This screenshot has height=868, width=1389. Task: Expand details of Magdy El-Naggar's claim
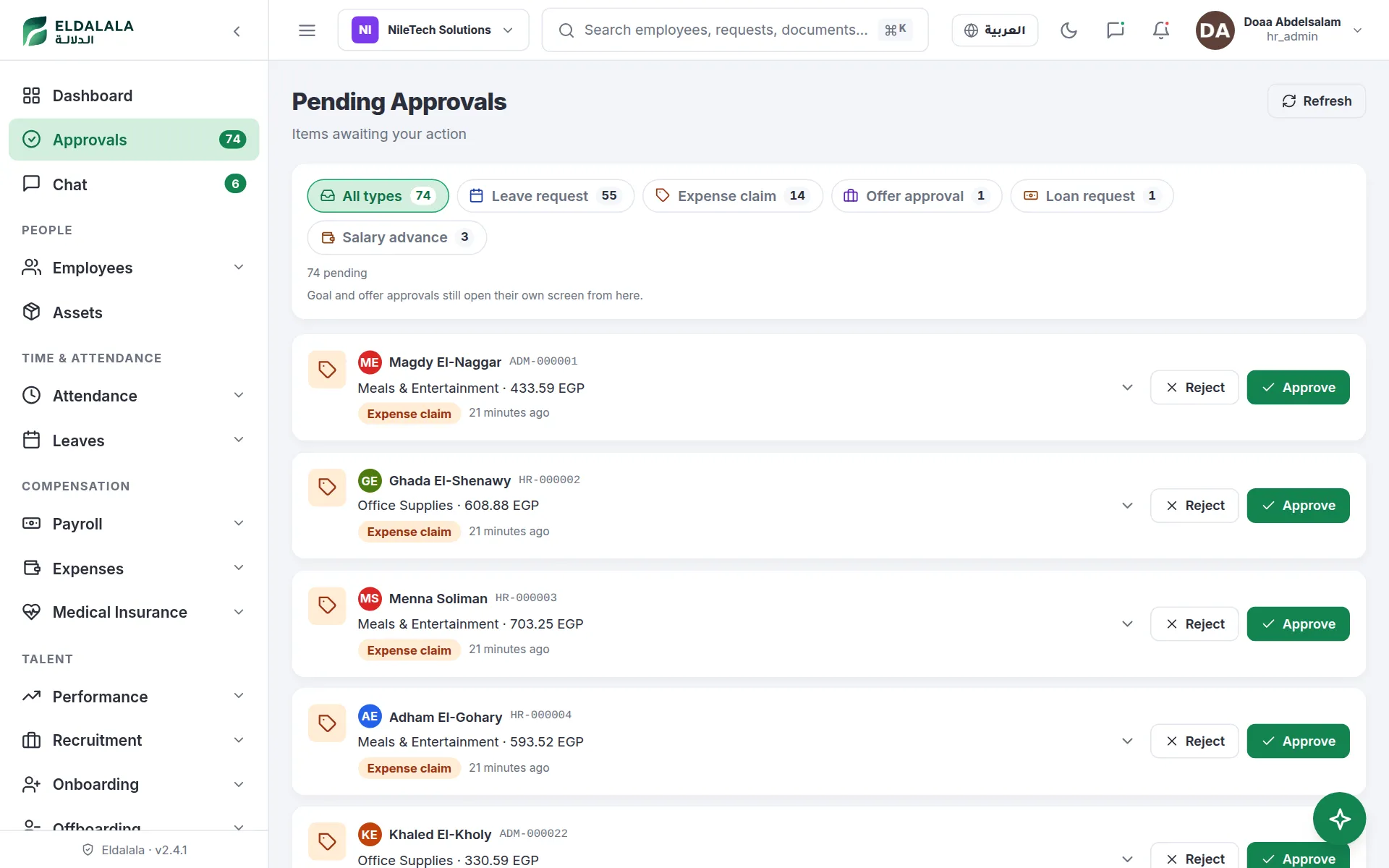1127,388
